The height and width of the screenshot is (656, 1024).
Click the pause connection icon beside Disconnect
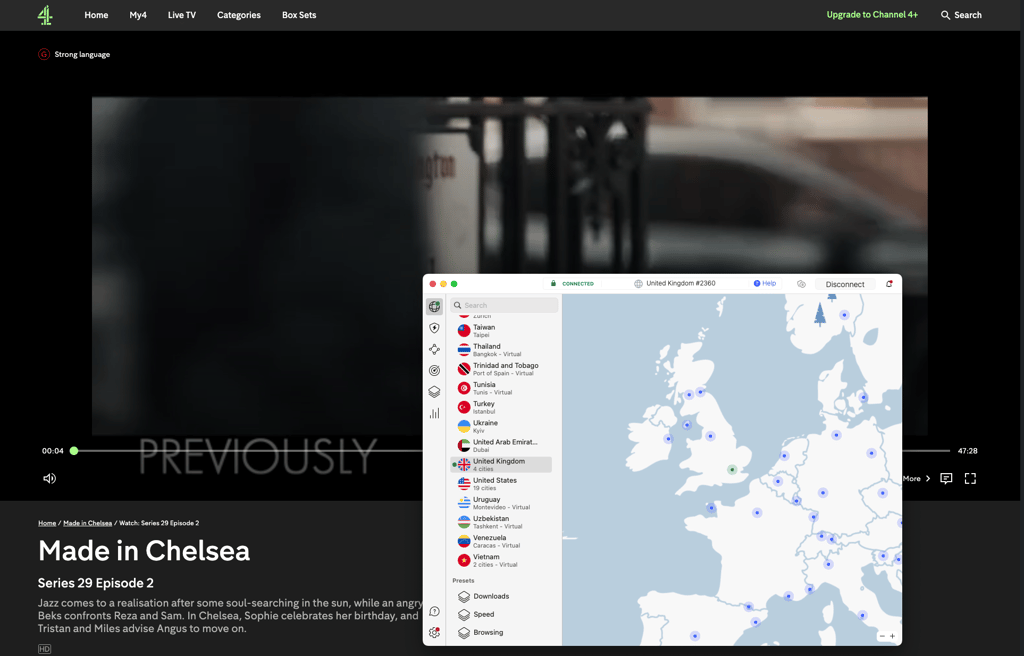tap(801, 284)
